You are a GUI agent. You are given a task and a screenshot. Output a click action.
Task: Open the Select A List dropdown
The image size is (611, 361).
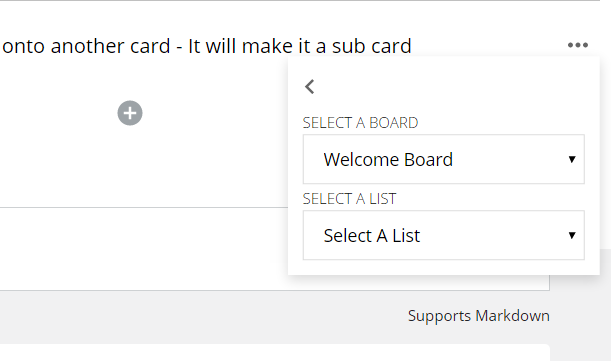[443, 235]
